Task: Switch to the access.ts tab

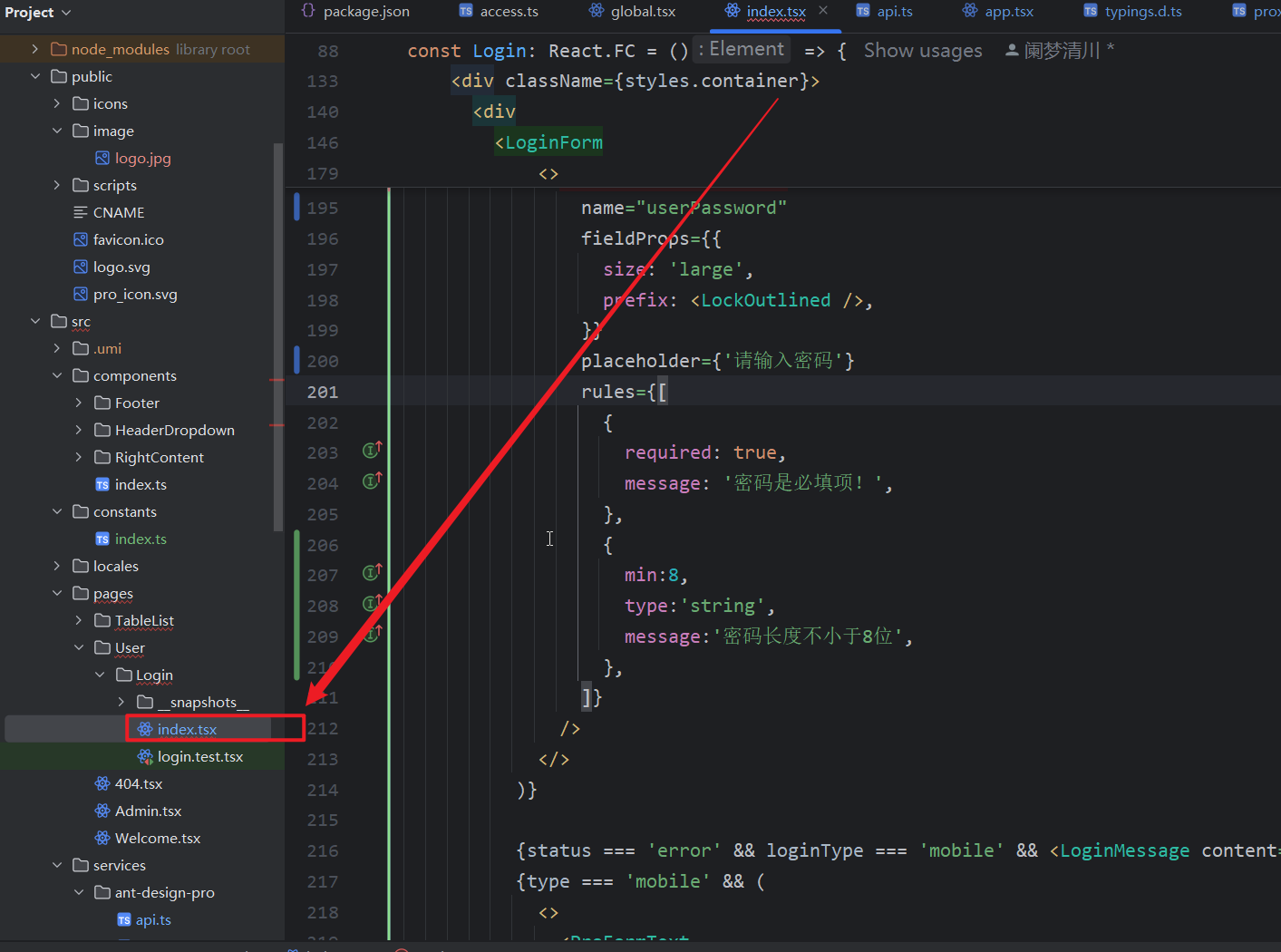Action: click(500, 12)
